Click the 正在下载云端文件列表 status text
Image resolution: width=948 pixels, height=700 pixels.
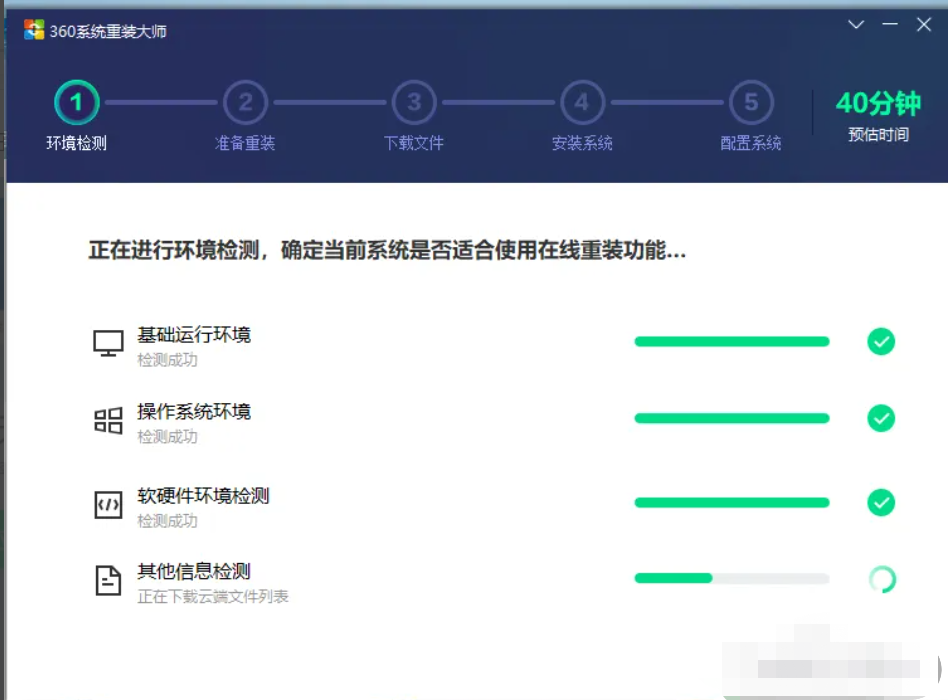coord(213,597)
